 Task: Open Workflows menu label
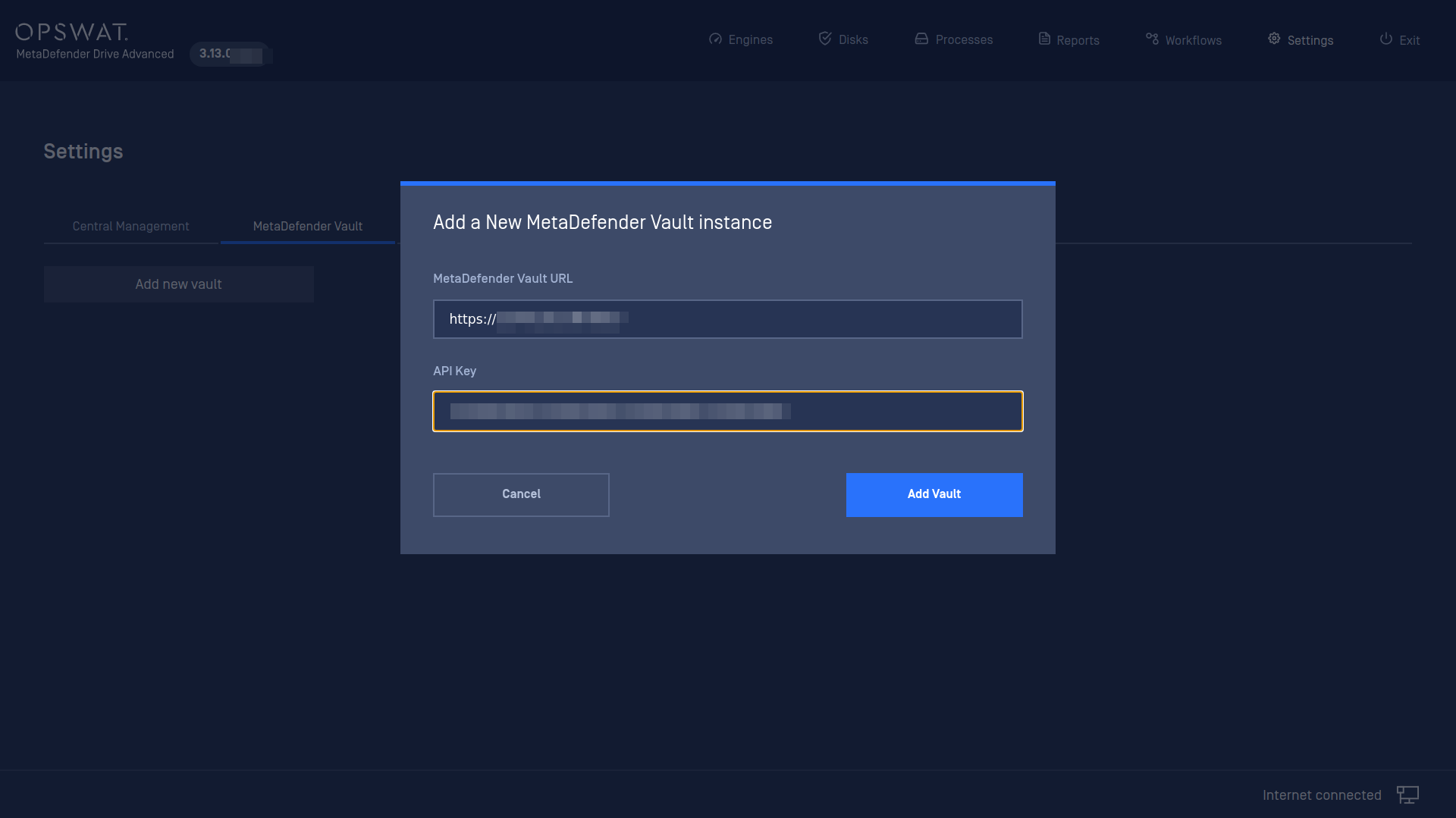pyautogui.click(x=1193, y=40)
